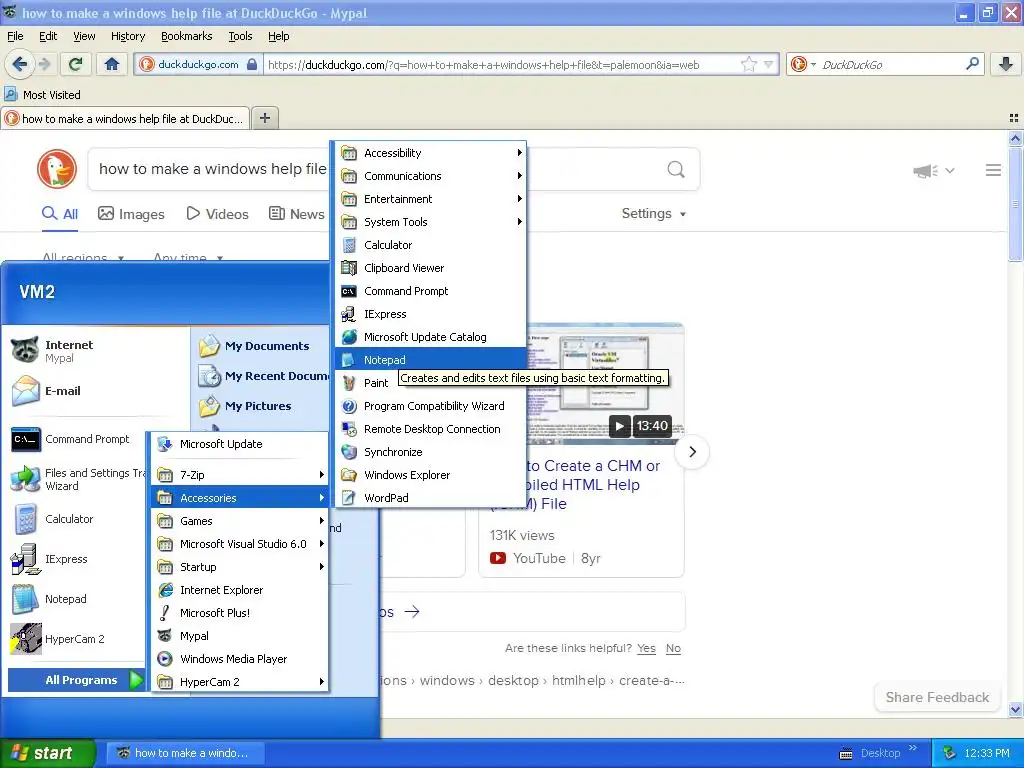Click the DuckDuckGo duck logo

pos(57,169)
